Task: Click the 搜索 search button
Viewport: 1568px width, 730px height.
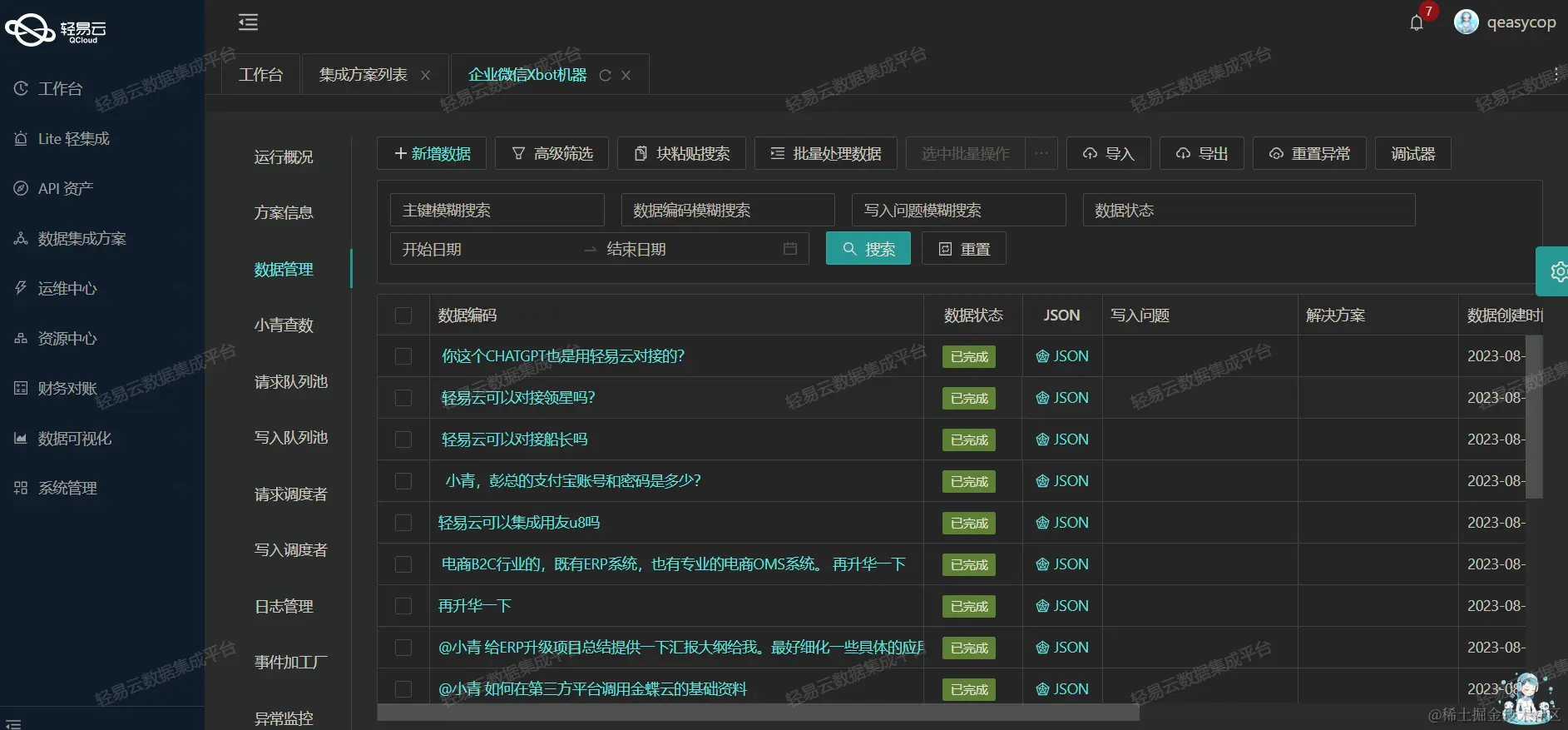Action: pos(868,249)
